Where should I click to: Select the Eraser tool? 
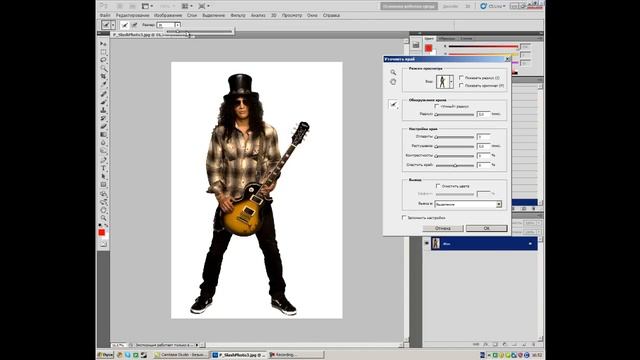(x=103, y=127)
